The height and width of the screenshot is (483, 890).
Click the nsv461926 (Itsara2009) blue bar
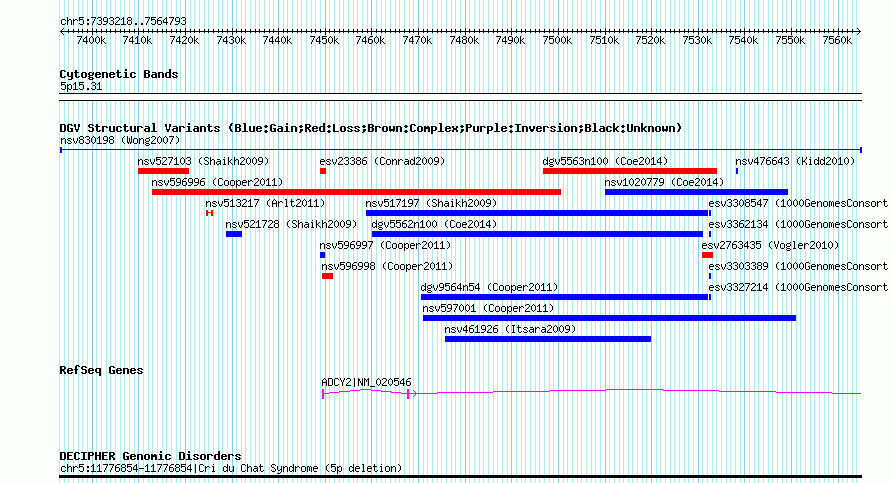point(548,339)
